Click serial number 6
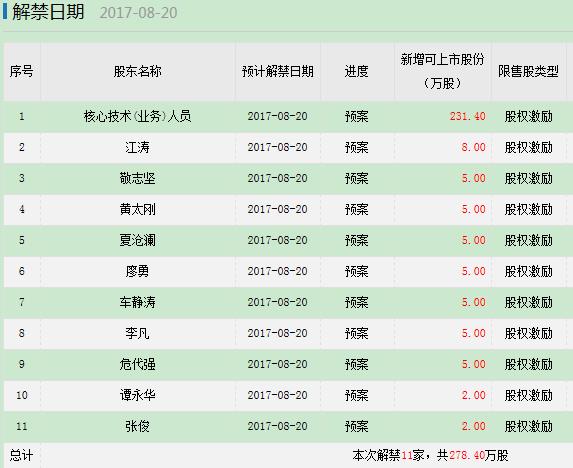This screenshot has height=468, width=573. pos(22,271)
